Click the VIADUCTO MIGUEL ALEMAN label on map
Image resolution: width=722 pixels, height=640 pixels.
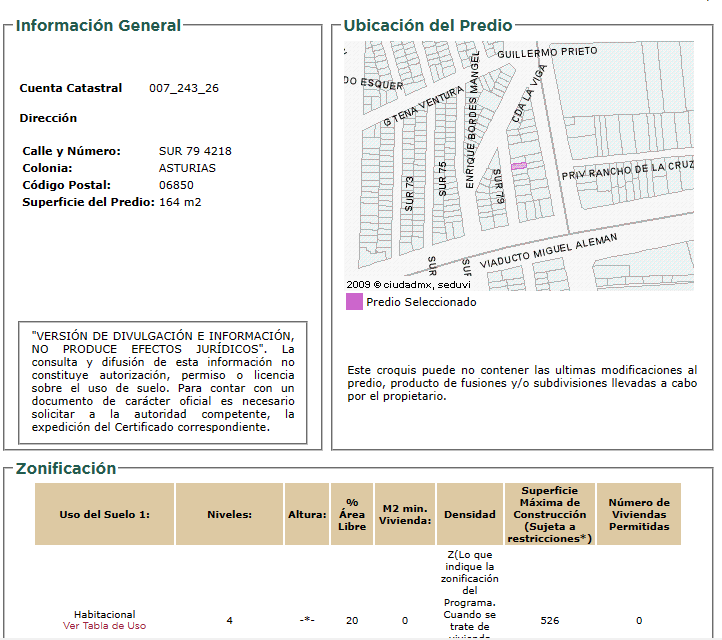point(548,250)
